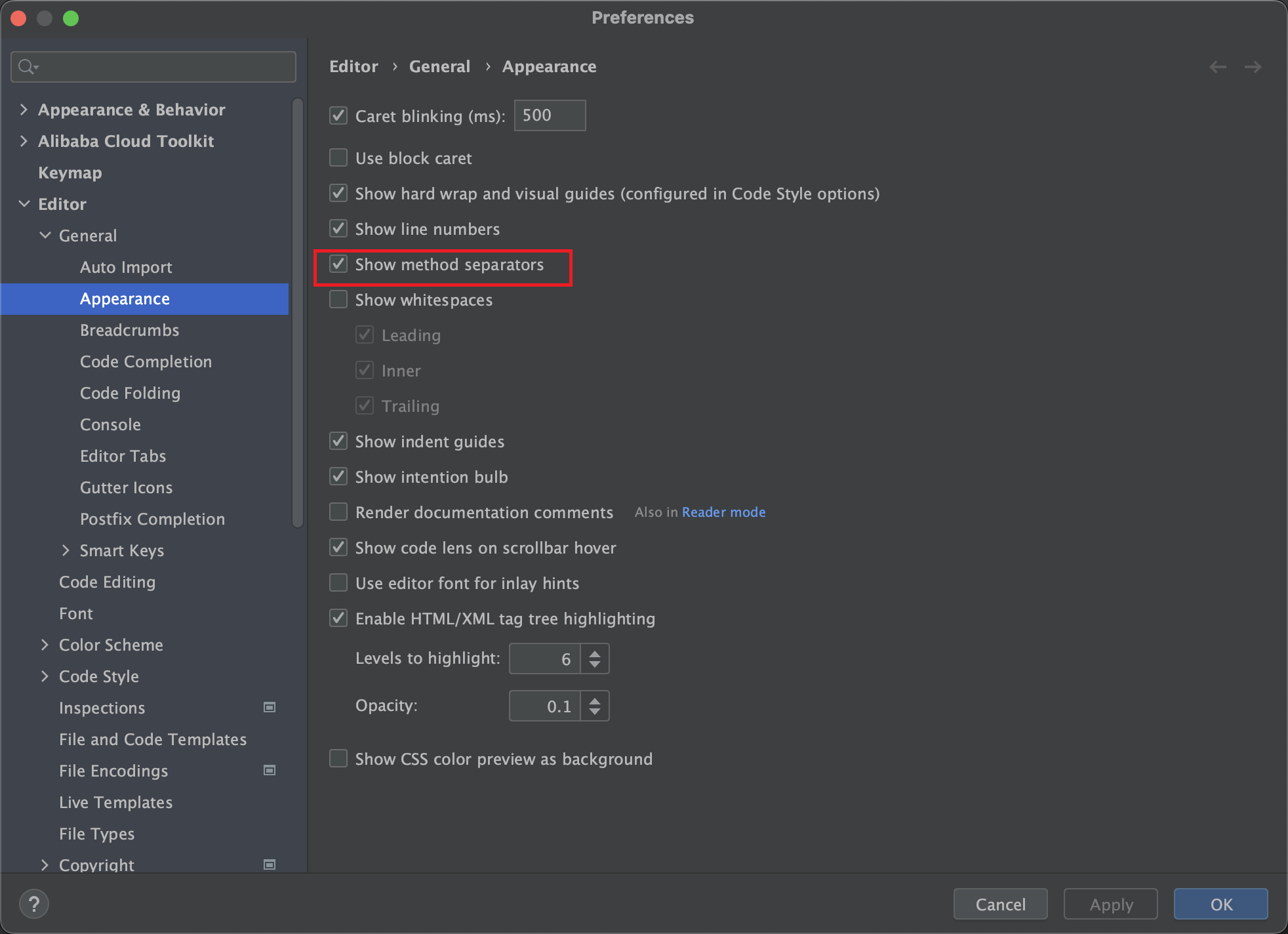Click the back navigation arrow icon

1218,67
